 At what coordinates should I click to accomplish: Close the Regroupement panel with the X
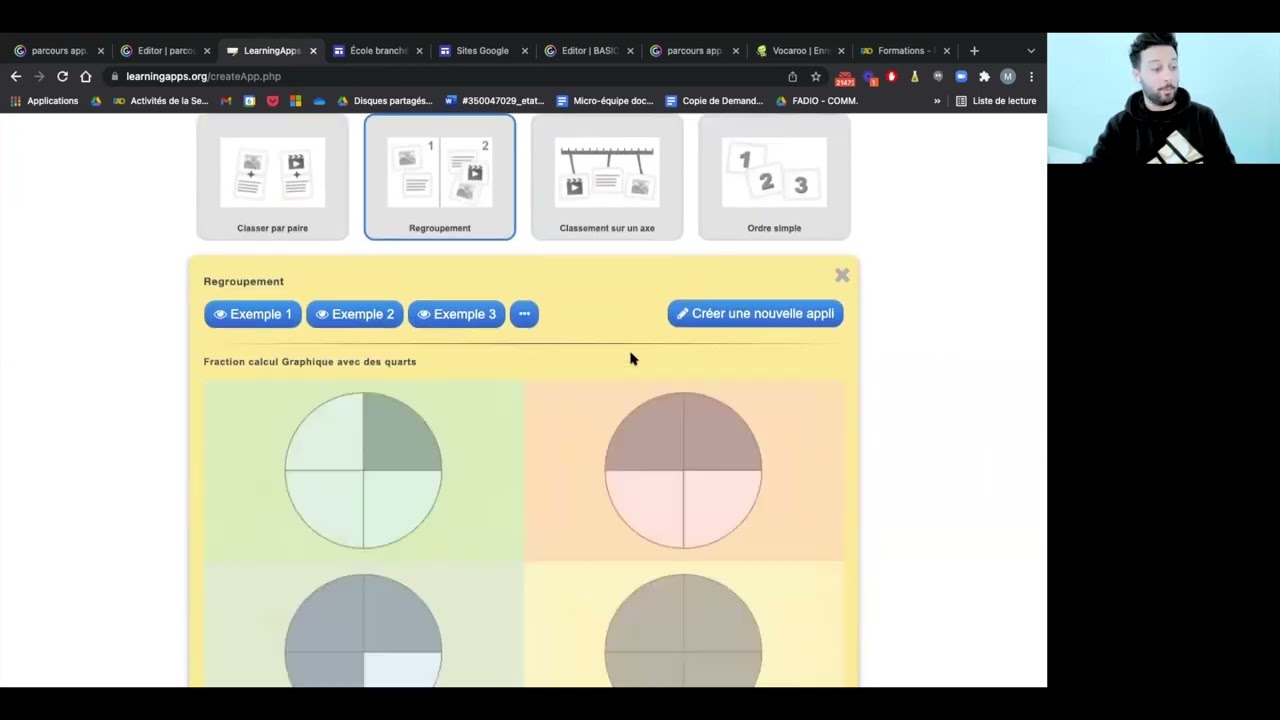(842, 275)
